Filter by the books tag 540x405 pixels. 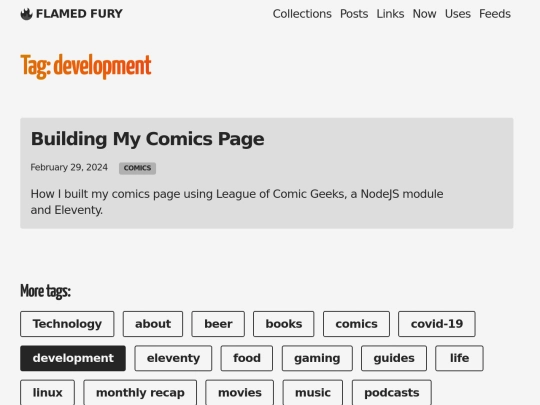point(284,324)
